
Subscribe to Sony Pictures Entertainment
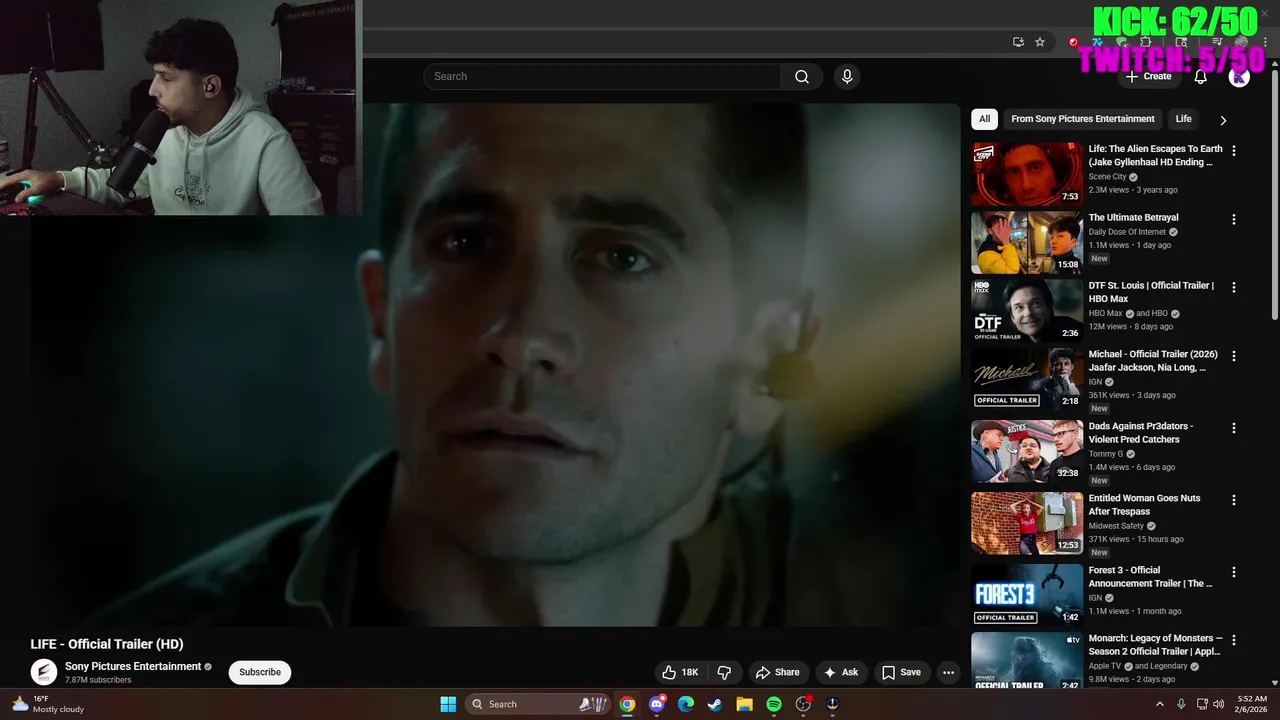click(260, 672)
